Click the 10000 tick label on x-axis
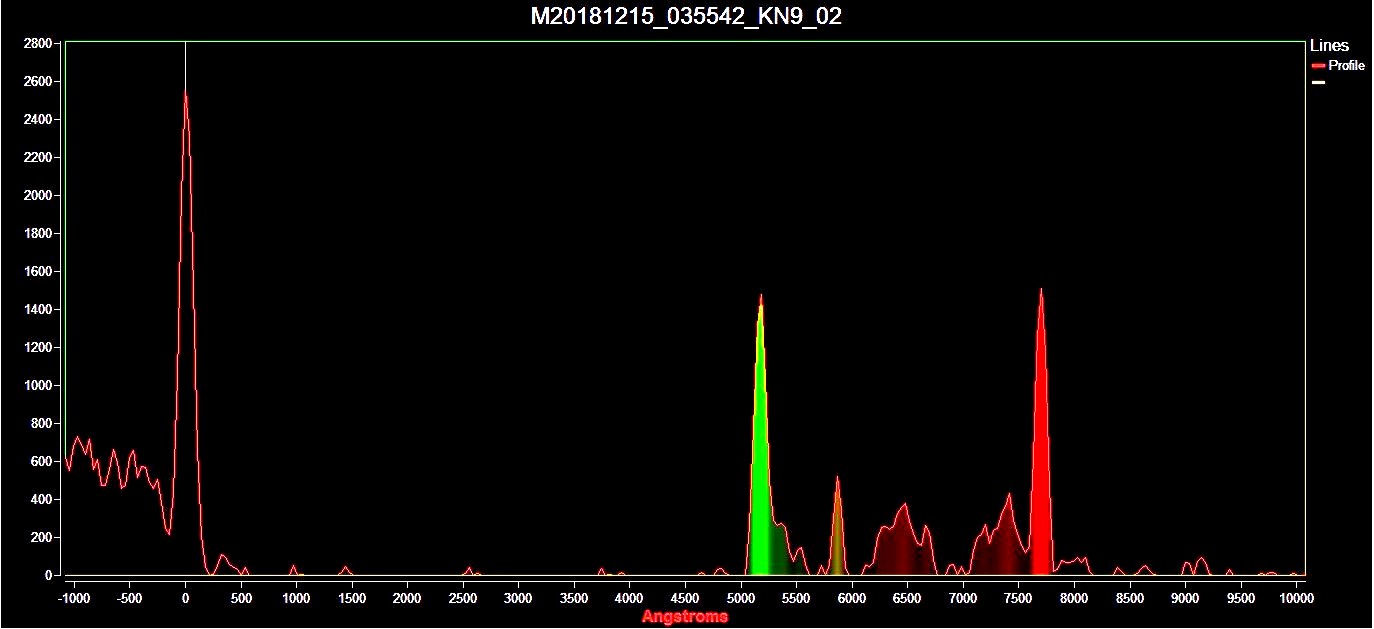Viewport: 1374px width, 629px height. click(1295, 598)
